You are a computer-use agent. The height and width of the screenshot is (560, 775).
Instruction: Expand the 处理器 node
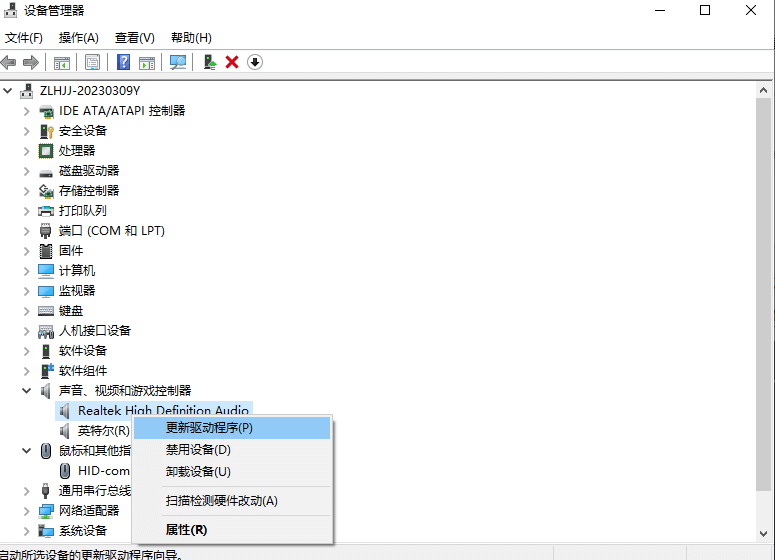coord(27,151)
